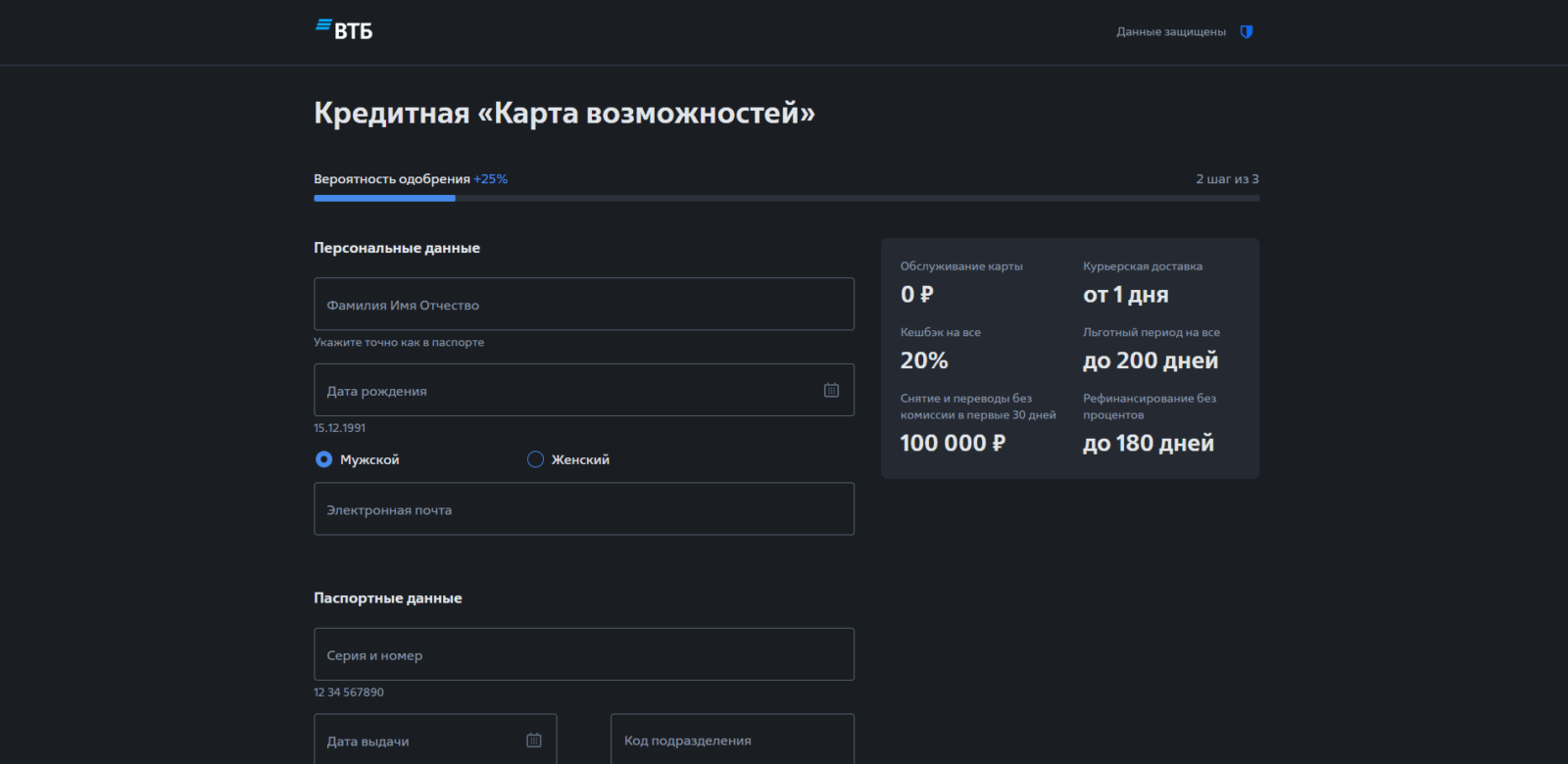
Task: Select the Женский radio button
Action: [x=535, y=459]
